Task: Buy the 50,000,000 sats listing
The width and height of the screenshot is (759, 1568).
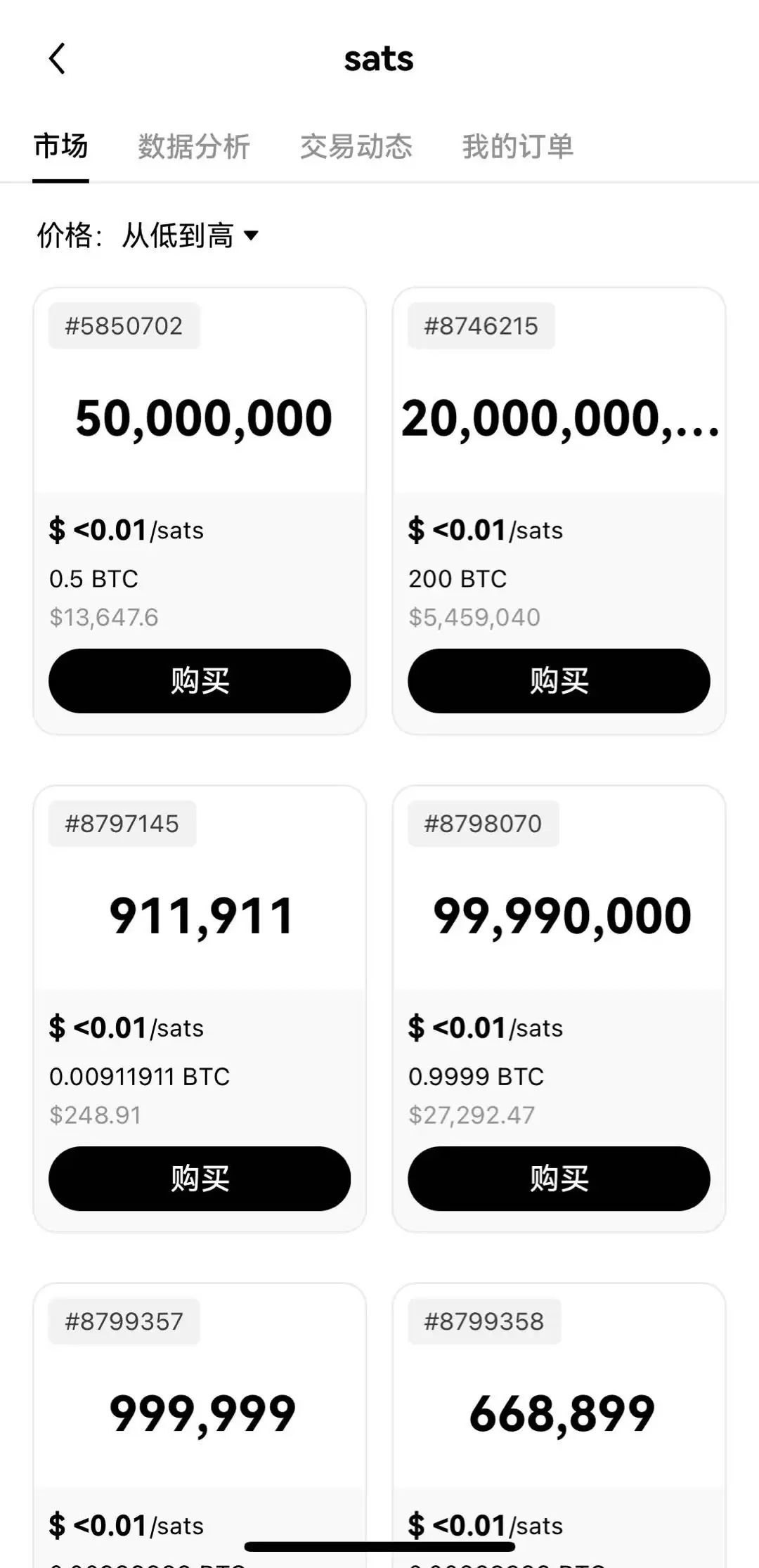Action: click(200, 681)
